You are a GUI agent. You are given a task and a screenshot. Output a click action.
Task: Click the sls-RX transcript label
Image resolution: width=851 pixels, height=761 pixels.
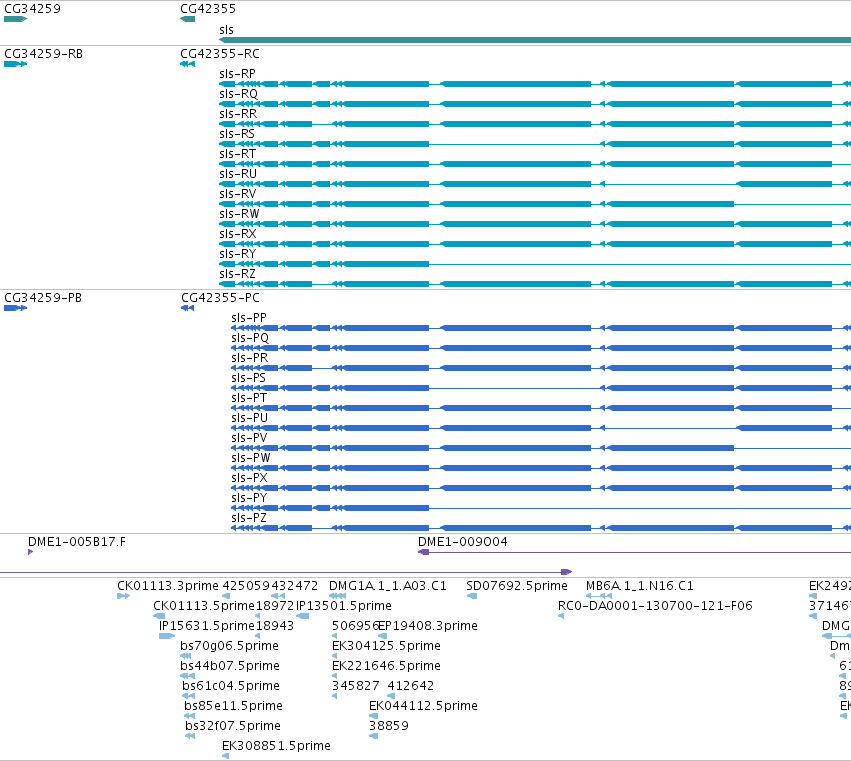click(x=238, y=234)
